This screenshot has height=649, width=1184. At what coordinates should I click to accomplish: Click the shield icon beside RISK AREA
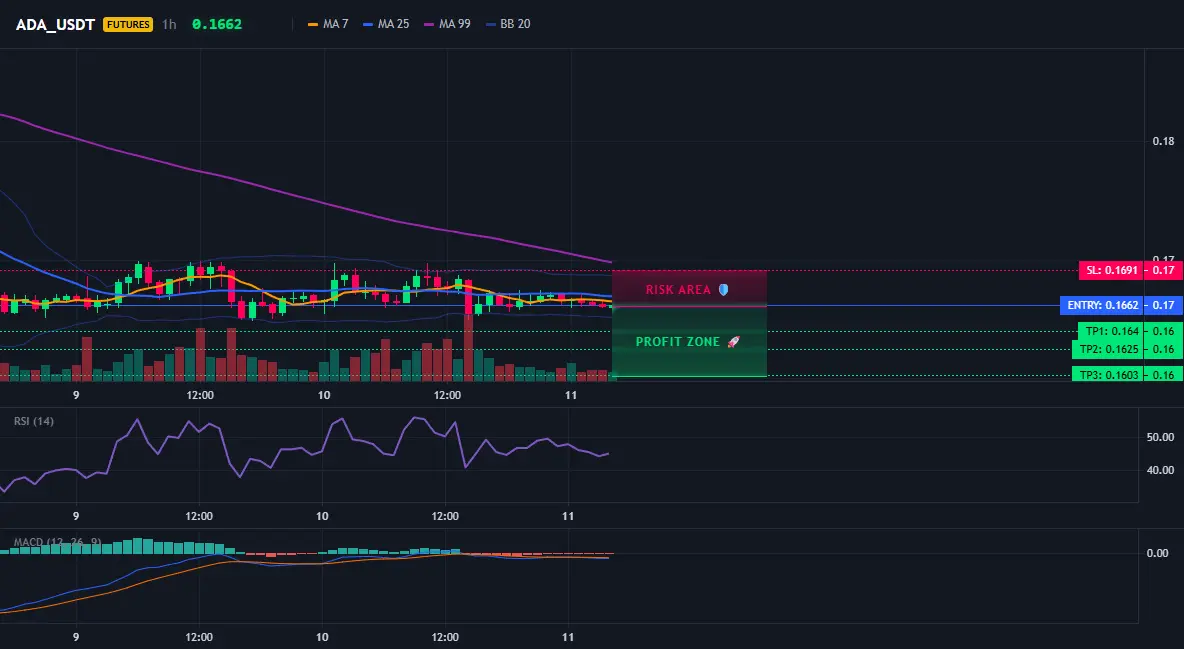pyautogui.click(x=723, y=289)
